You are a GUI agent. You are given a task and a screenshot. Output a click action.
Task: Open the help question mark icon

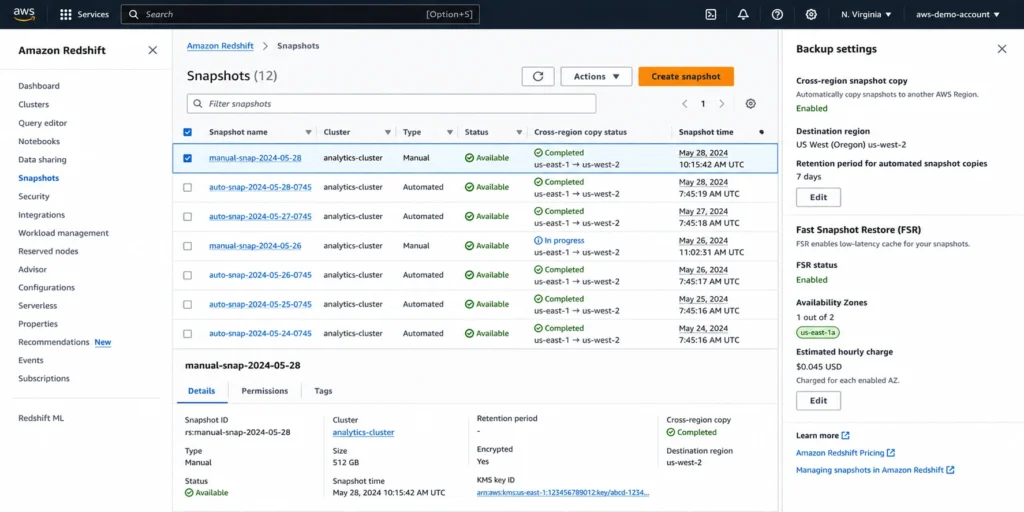click(777, 14)
